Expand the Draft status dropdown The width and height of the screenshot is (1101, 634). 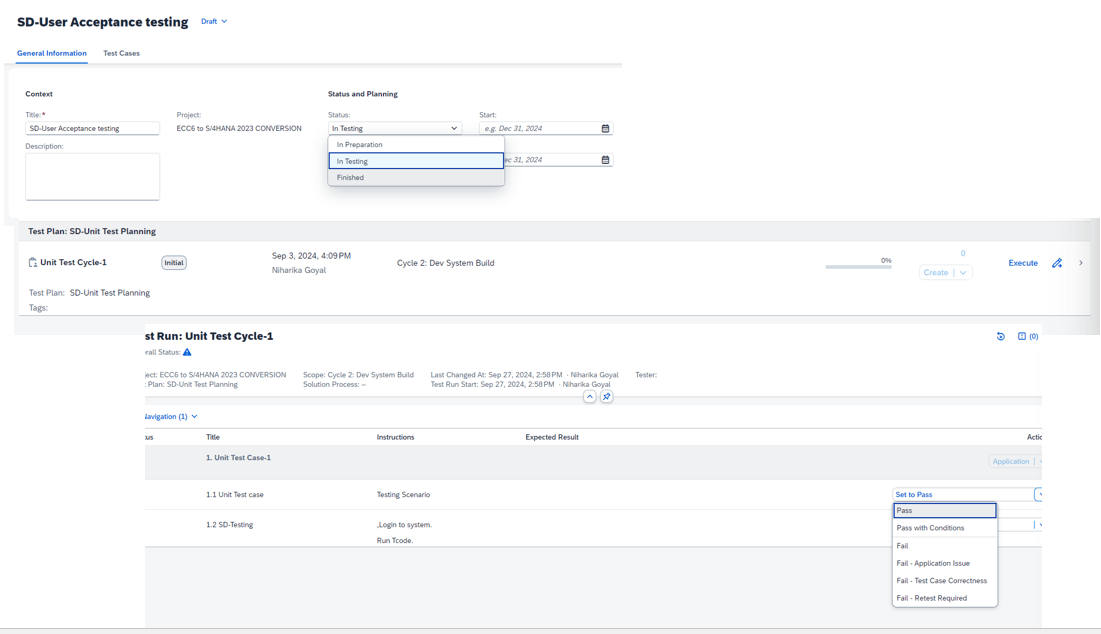pyautogui.click(x=214, y=22)
